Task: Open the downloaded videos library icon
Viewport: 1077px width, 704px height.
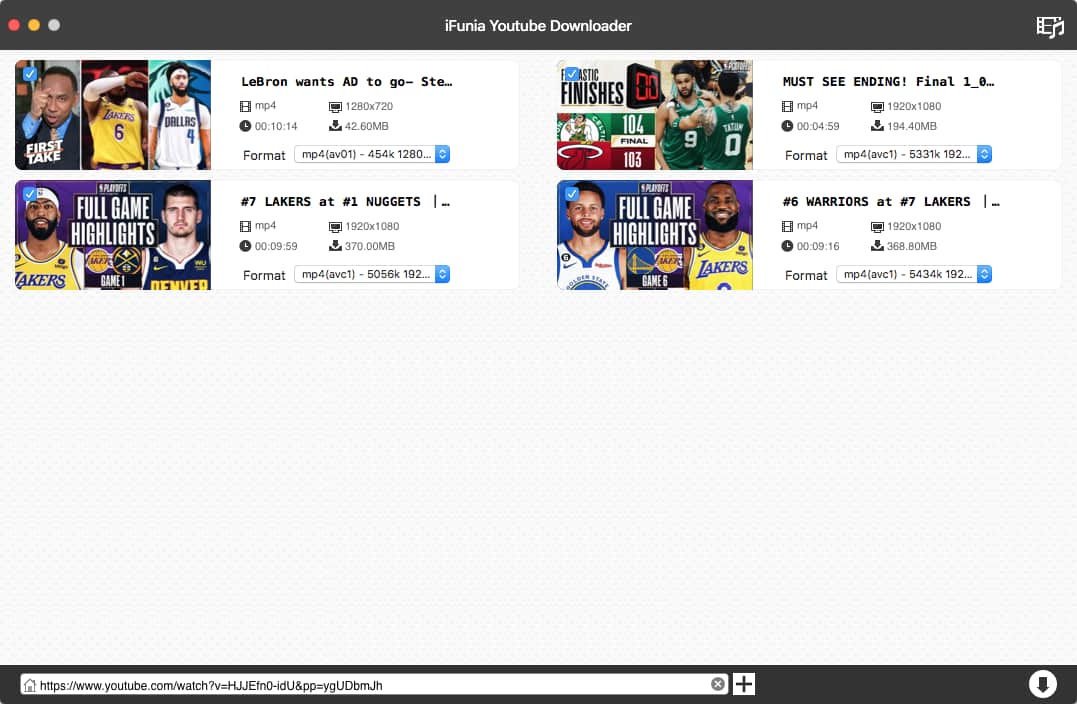Action: click(x=1049, y=26)
